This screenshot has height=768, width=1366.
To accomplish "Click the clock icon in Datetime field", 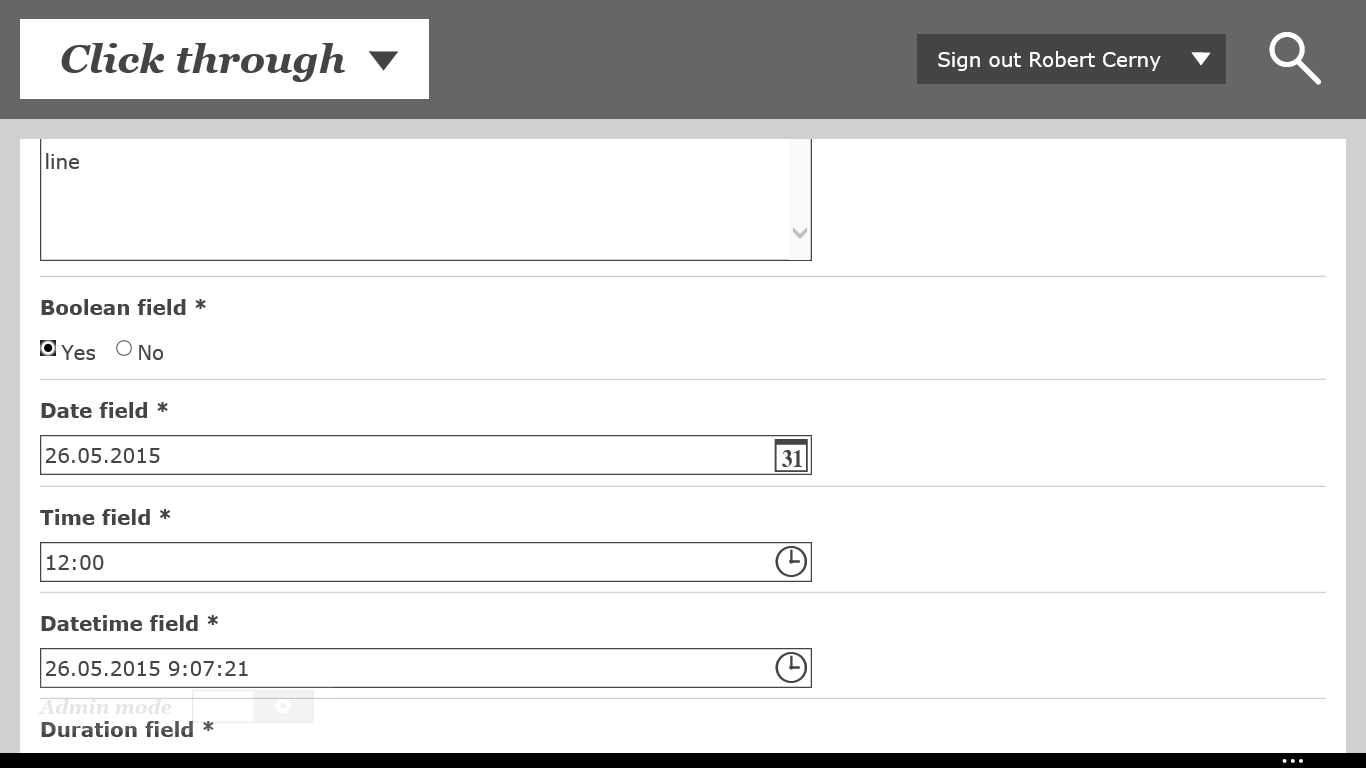I will [791, 668].
